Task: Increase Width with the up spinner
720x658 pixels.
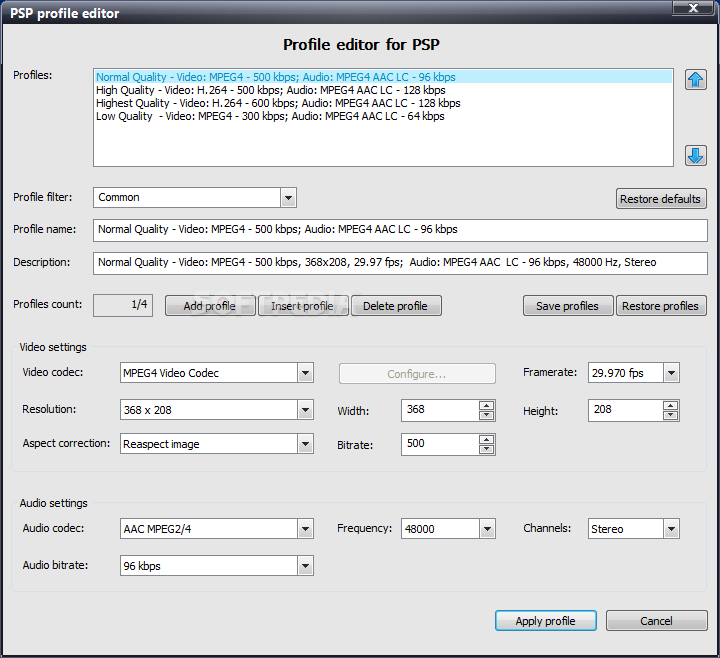Action: click(486, 405)
